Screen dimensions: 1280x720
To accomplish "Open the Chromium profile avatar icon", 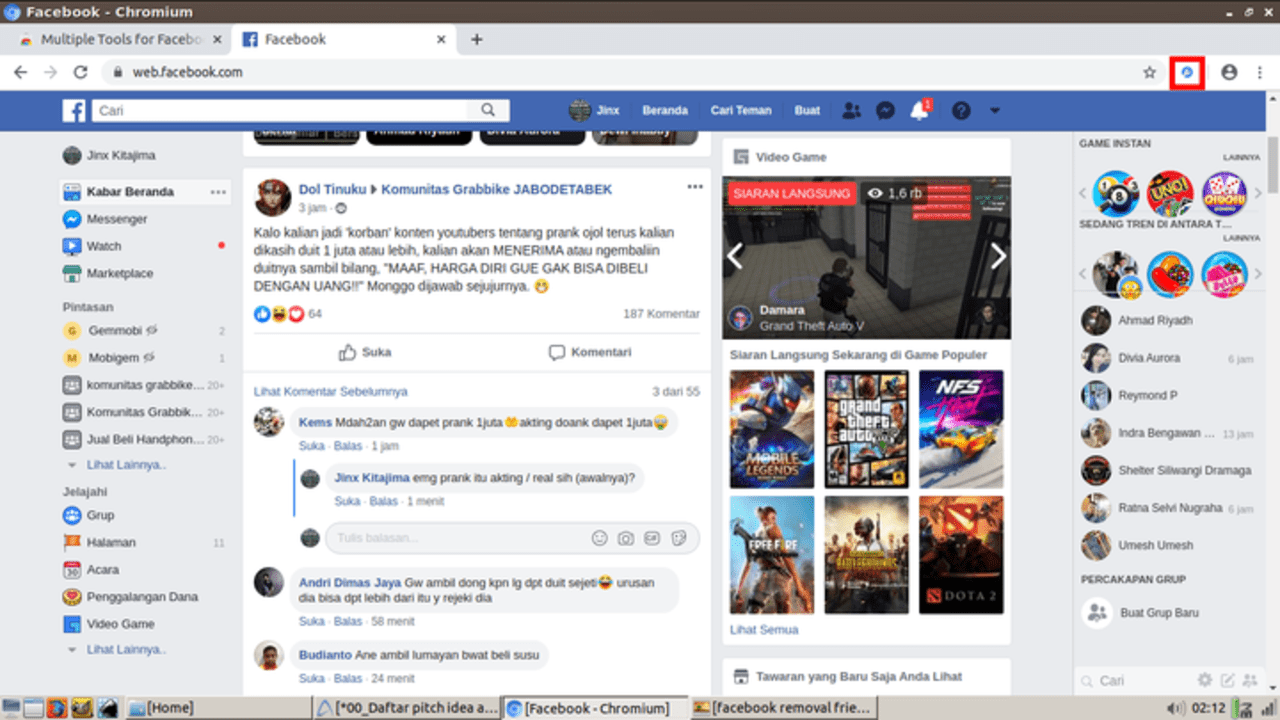I will 1229,72.
